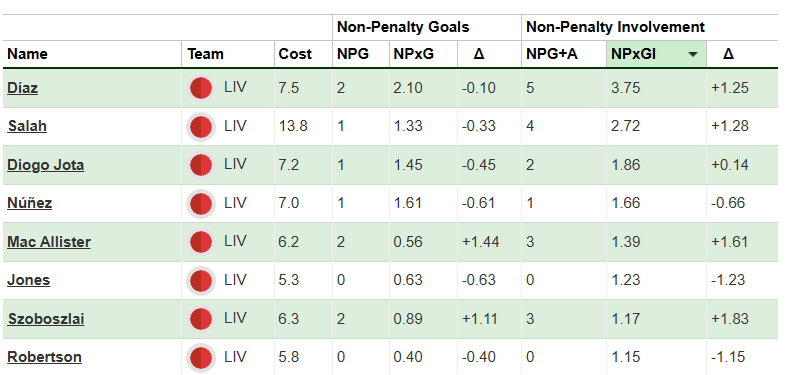Sort by the Team column header

(x=205, y=54)
